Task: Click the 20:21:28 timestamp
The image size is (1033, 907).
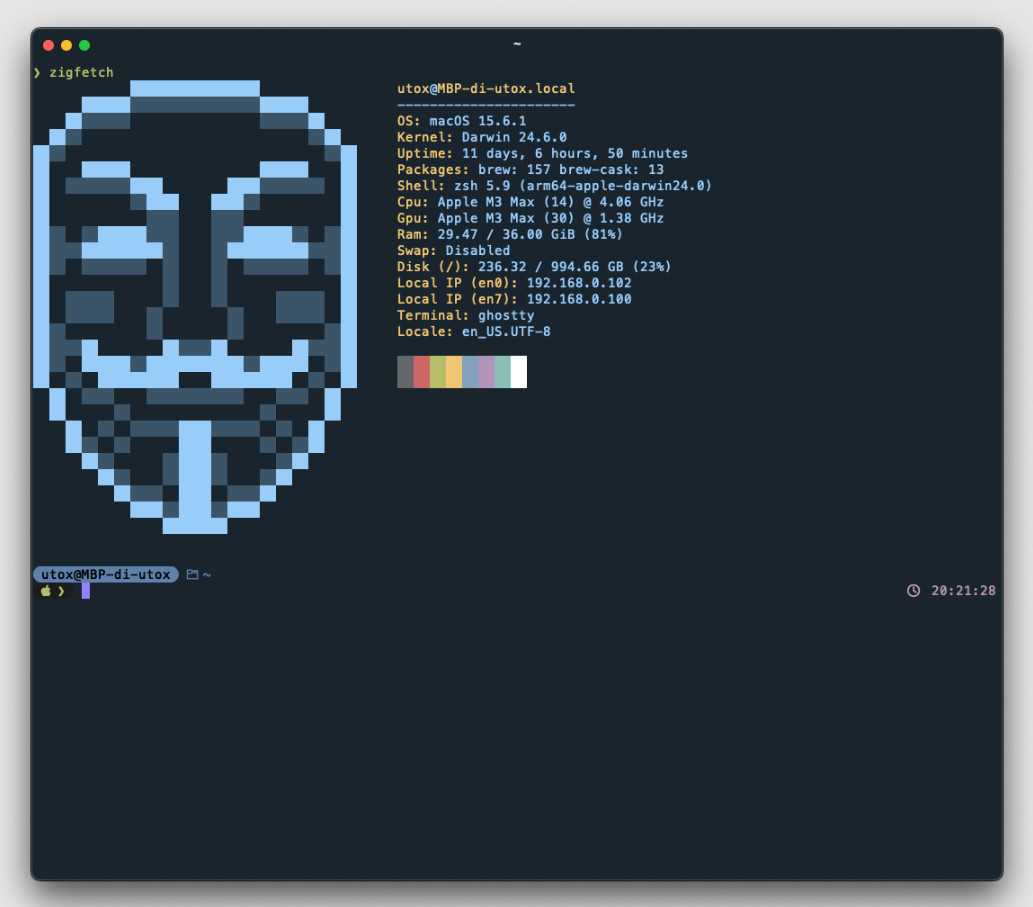Action: [963, 591]
